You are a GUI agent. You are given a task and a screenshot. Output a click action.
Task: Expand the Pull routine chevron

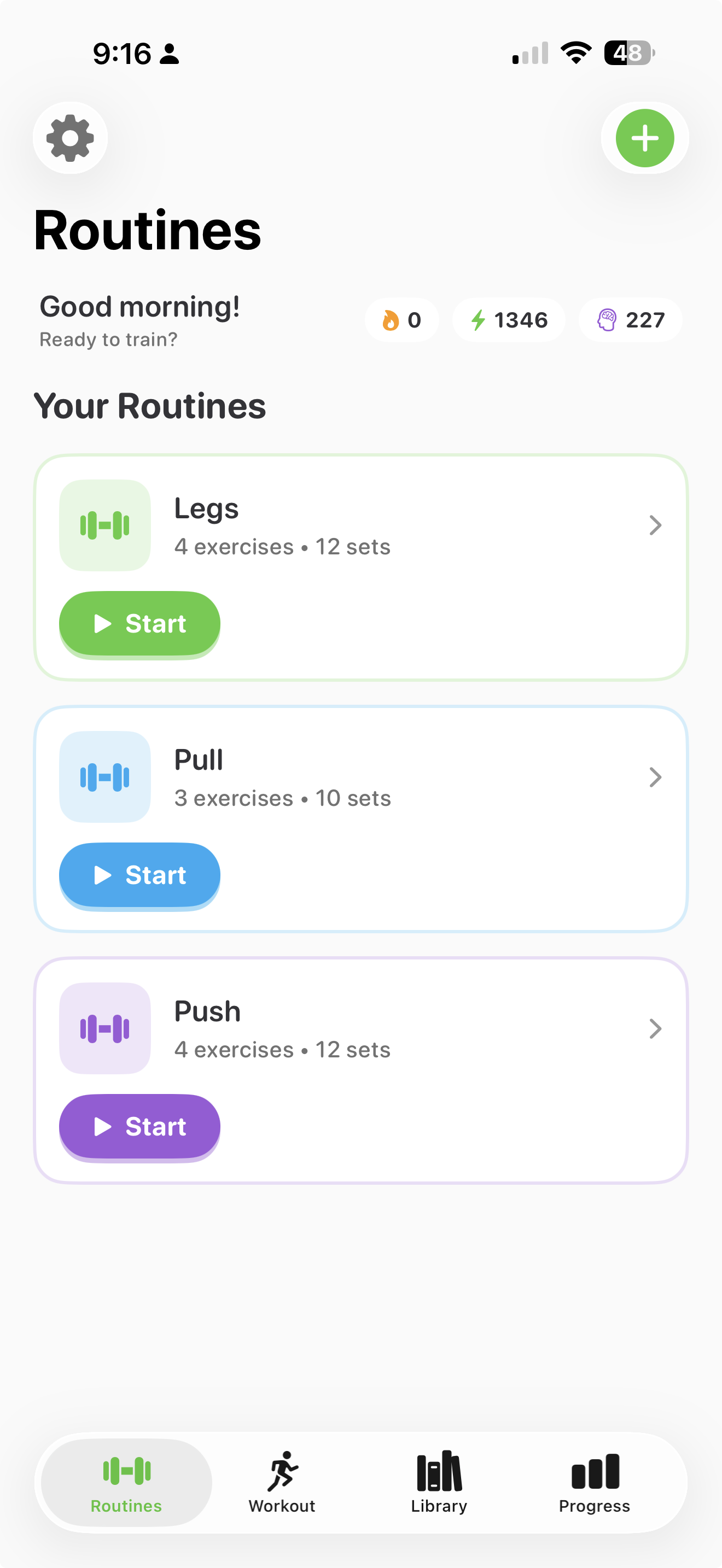tap(655, 777)
